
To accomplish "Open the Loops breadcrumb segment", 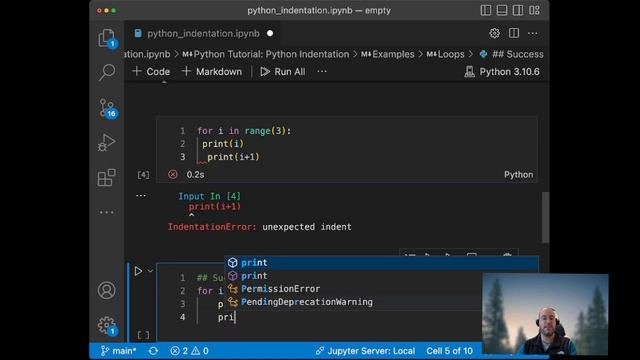I will click(446, 54).
